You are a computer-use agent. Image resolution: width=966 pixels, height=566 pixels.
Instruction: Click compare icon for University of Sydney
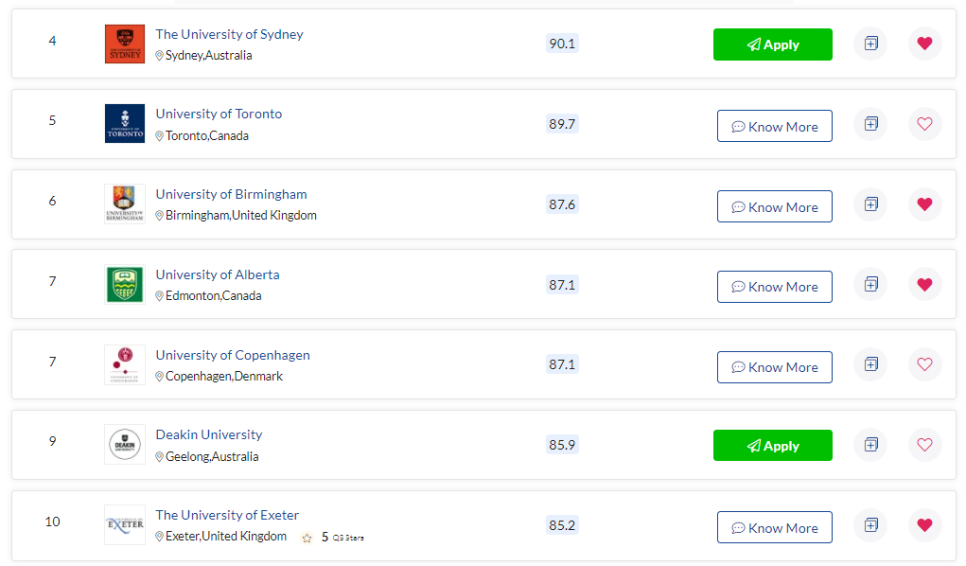871,44
